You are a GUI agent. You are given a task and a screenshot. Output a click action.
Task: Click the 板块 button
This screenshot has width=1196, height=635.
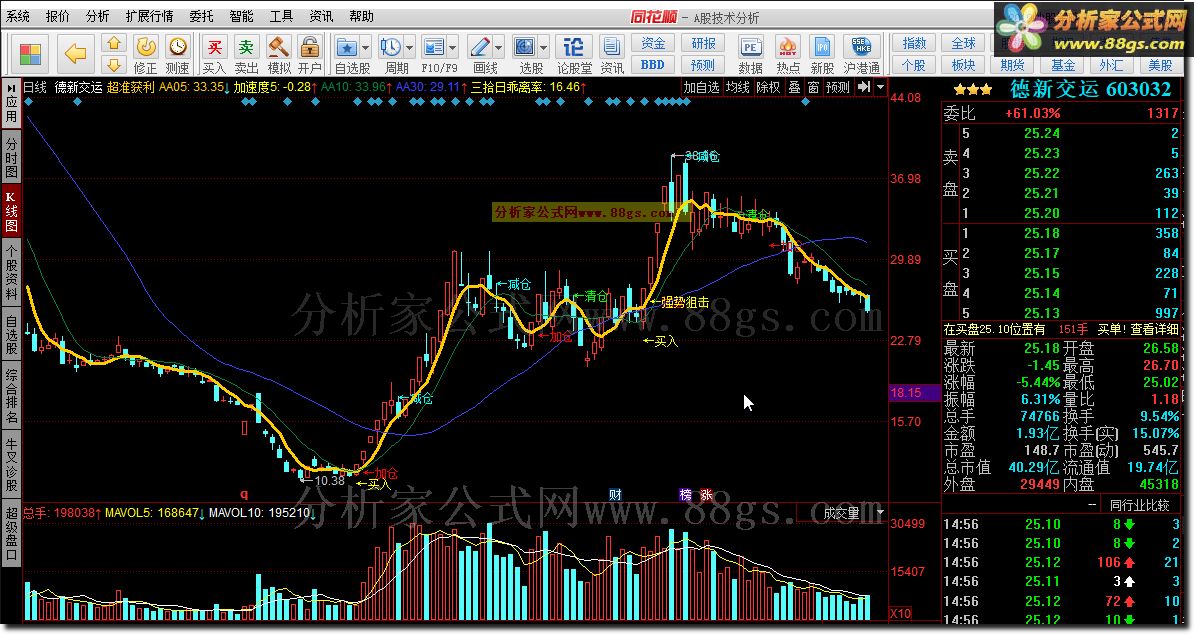point(963,65)
